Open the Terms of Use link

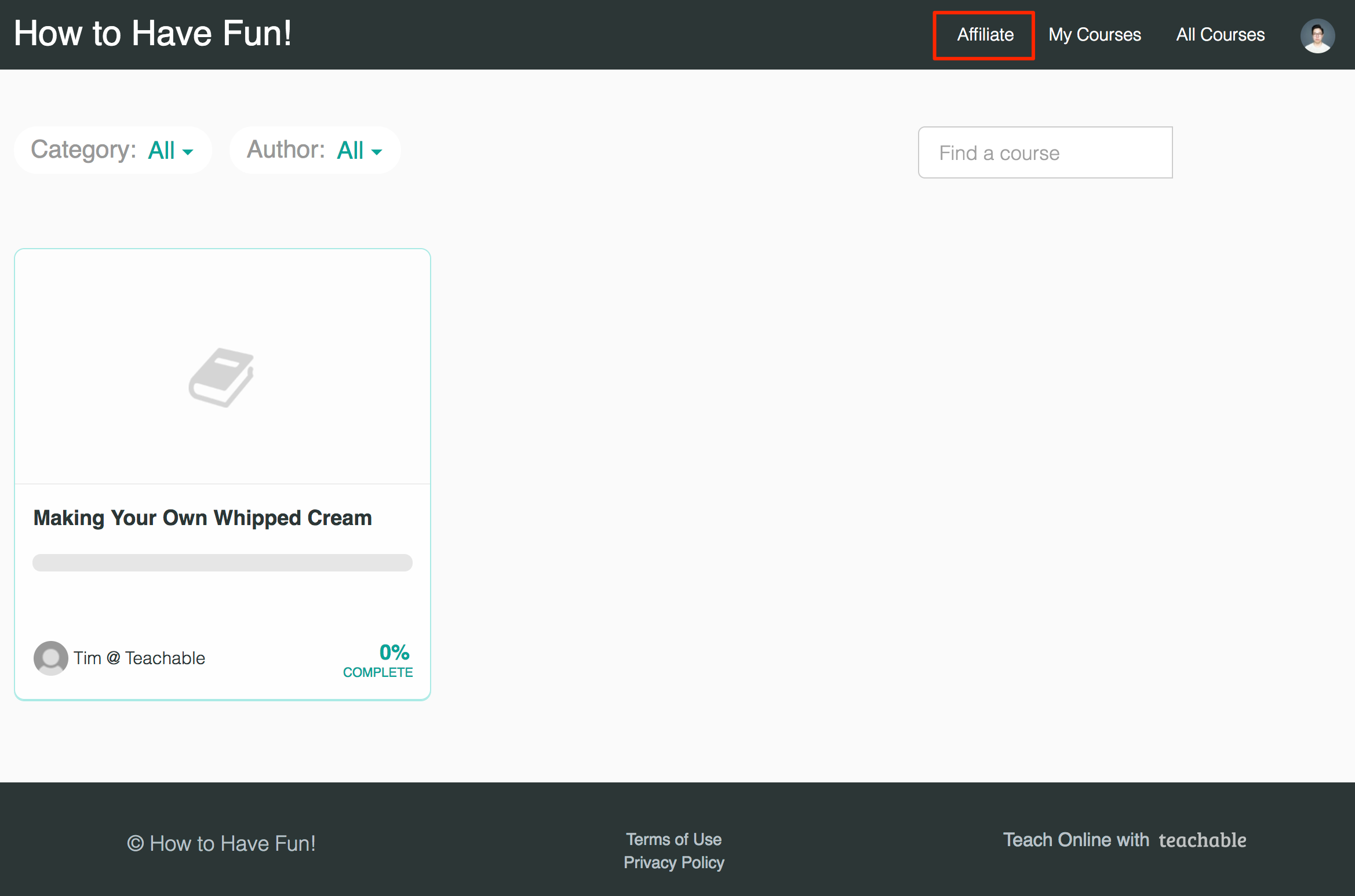click(673, 839)
